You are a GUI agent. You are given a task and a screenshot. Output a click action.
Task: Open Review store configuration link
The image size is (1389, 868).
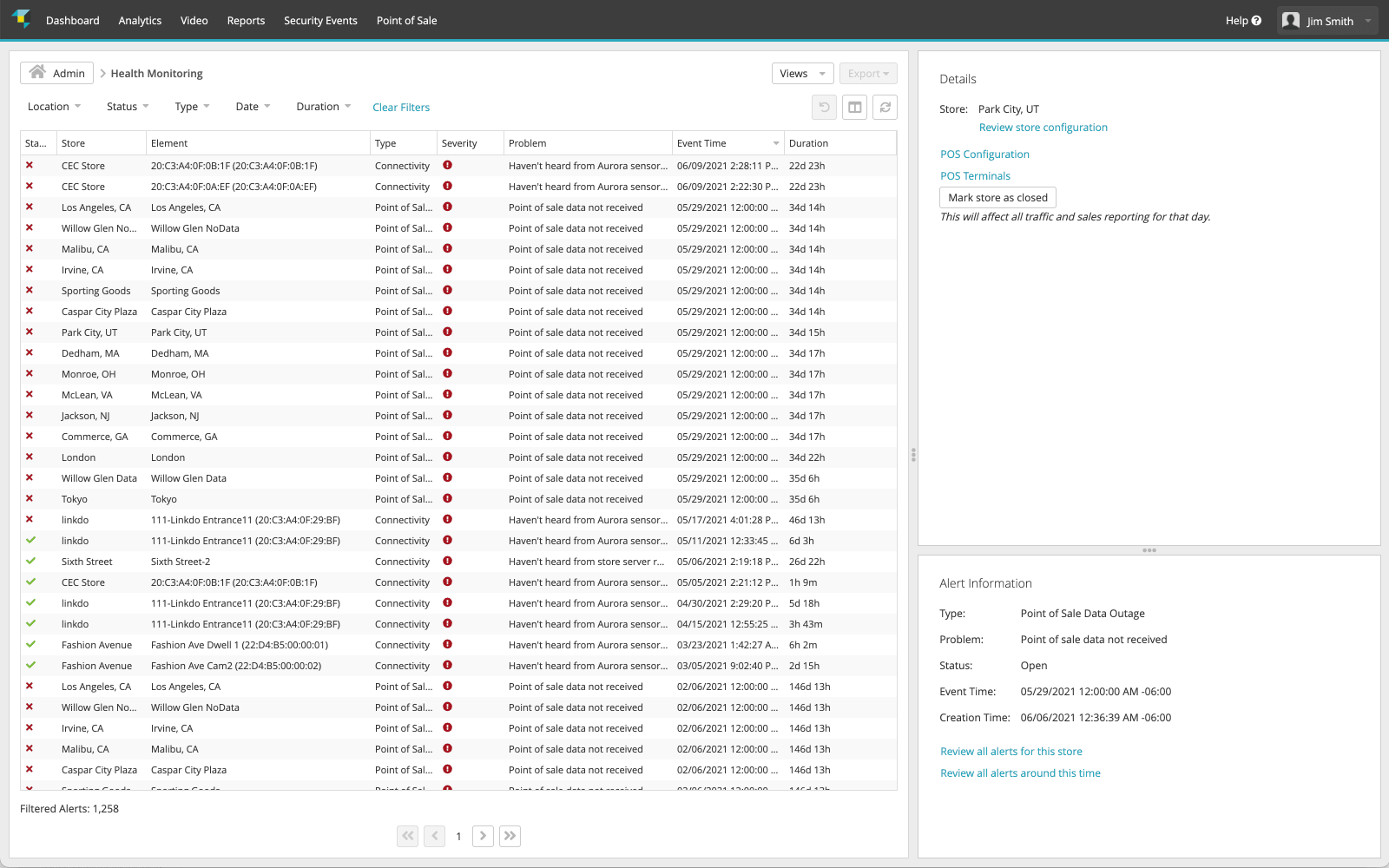coord(1043,128)
